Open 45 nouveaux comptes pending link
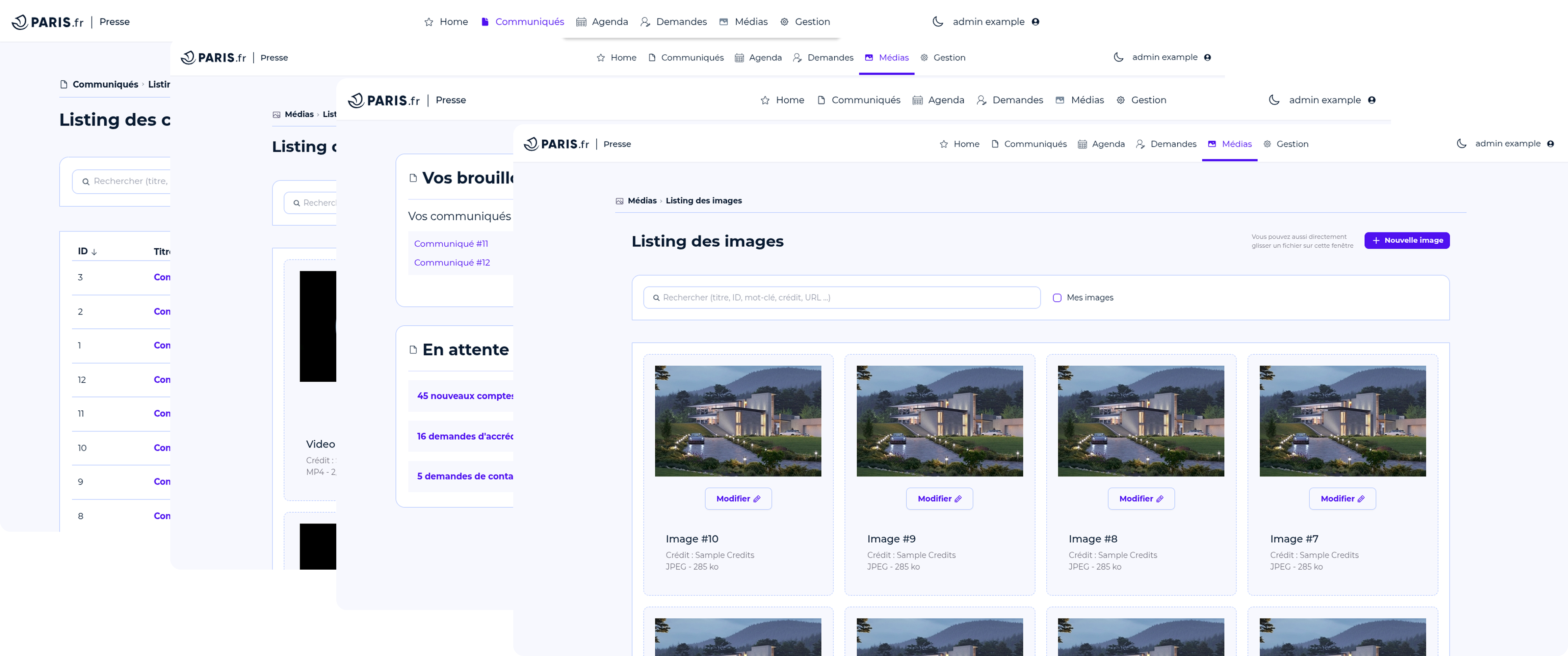 coord(465,395)
